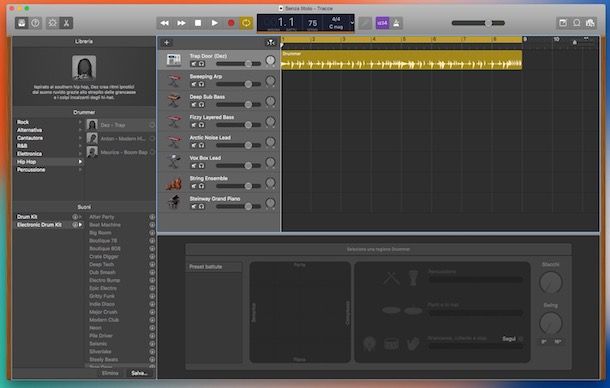Open the Media Browser button
This screenshot has height=388, width=610.
click(x=590, y=23)
